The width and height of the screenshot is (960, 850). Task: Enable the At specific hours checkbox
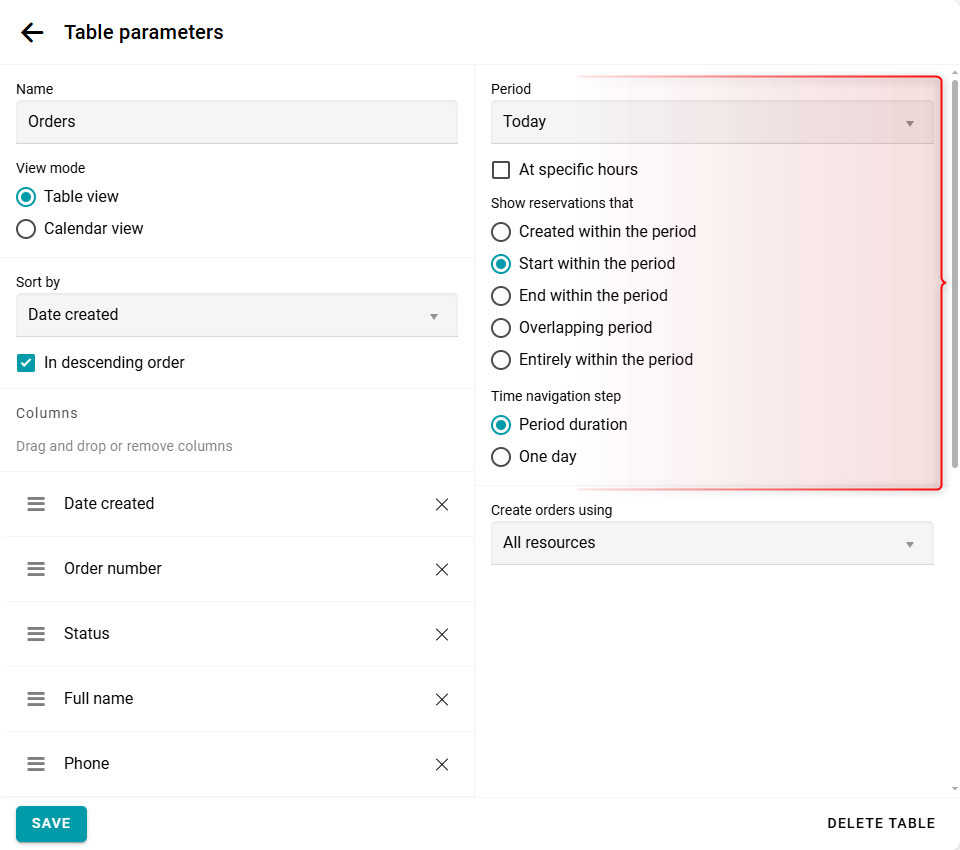pos(501,170)
